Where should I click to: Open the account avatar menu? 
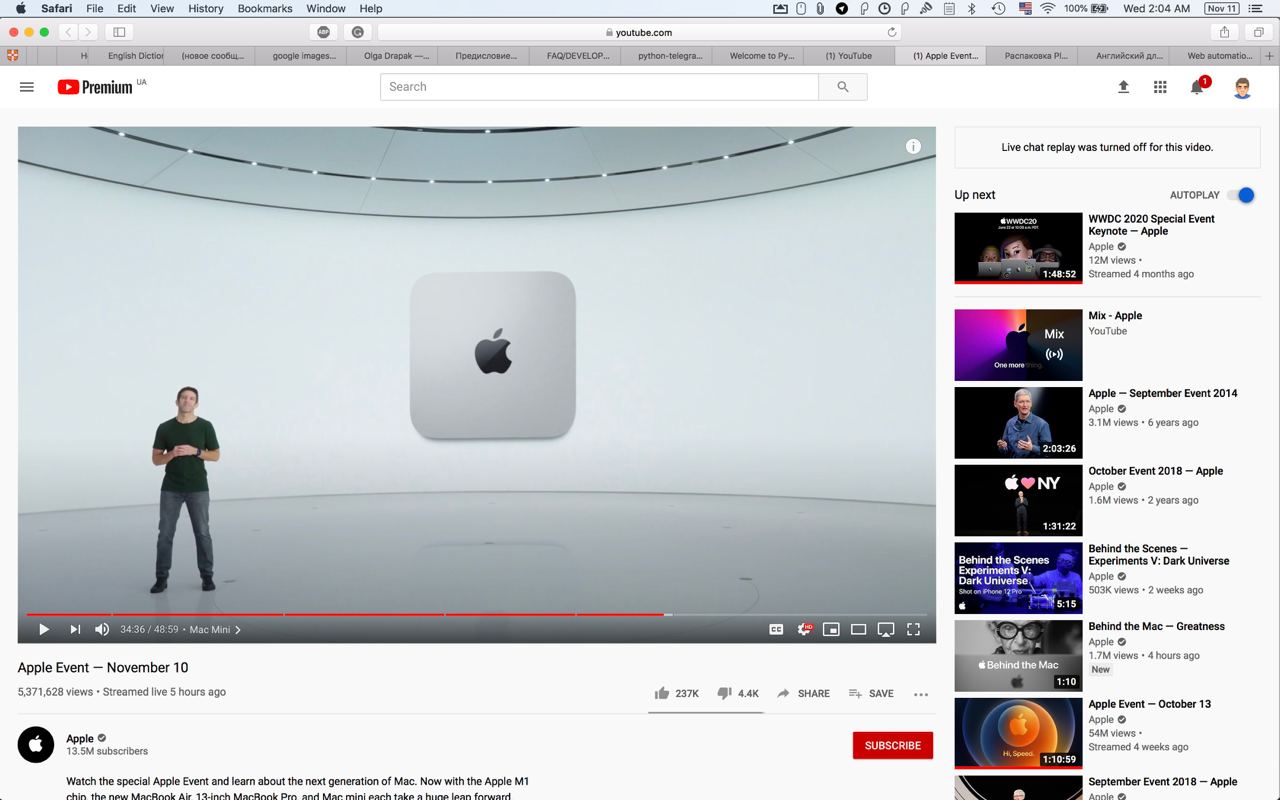click(1242, 87)
